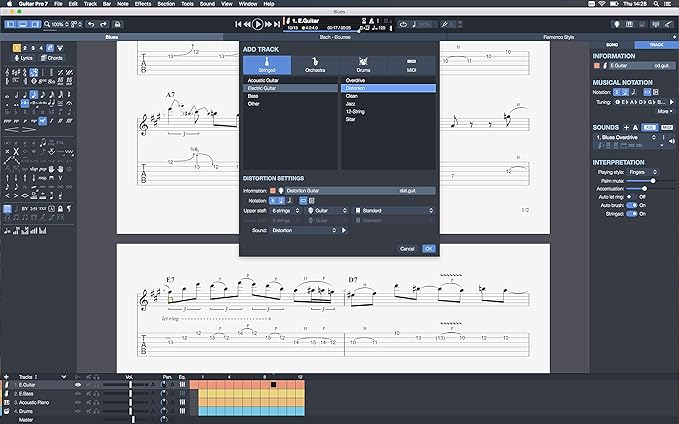Open the Effects menu
This screenshot has width=679, height=424.
tap(142, 4)
